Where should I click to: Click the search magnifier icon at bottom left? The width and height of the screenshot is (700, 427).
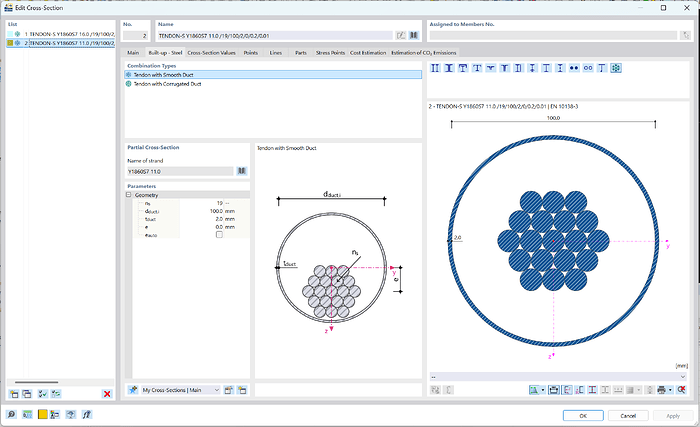pyautogui.click(x=11, y=414)
